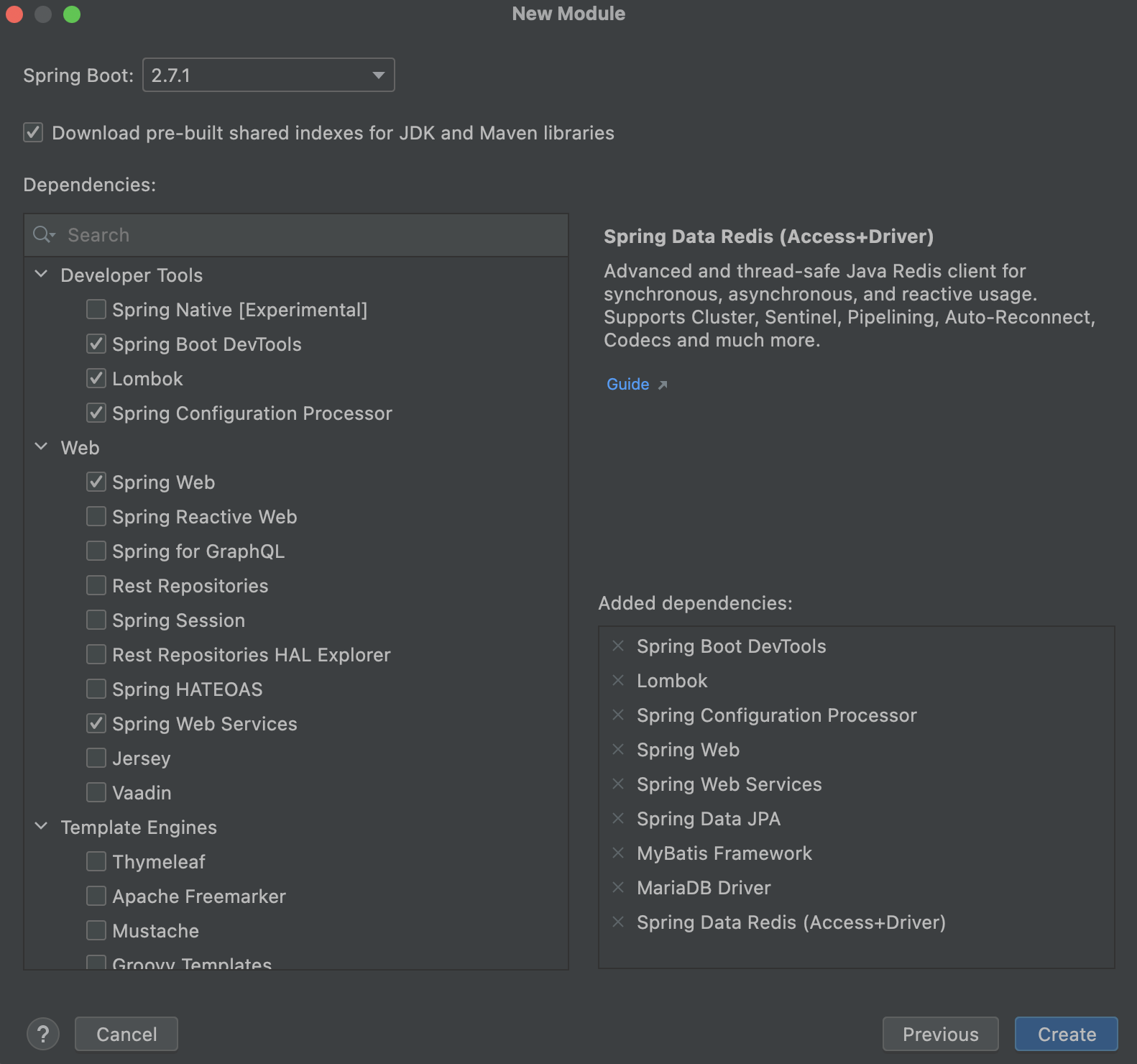Remove Lombok from added dependencies list
Screen dimensions: 1137x1064
[617, 680]
